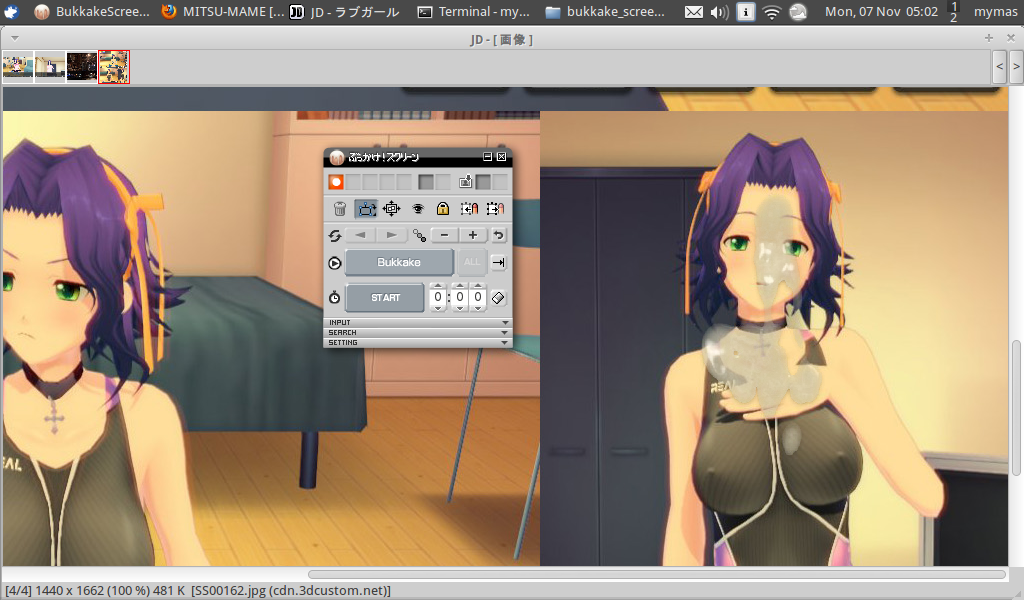Click the skip-to-end arrow beside ALL

pyautogui.click(x=499, y=263)
